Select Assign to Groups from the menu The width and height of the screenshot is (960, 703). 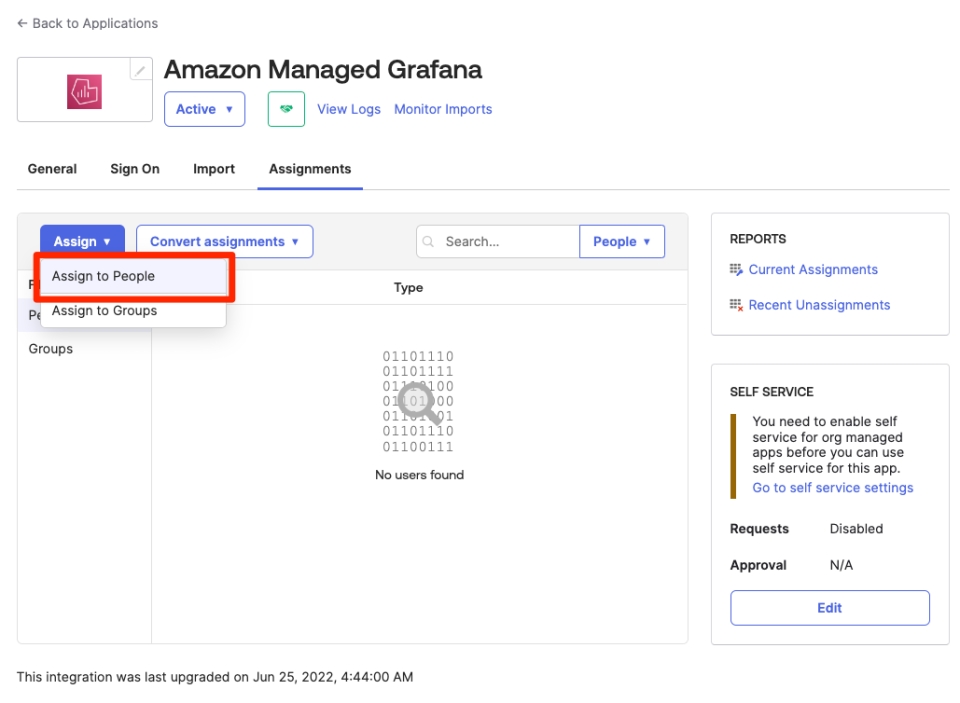point(103,311)
